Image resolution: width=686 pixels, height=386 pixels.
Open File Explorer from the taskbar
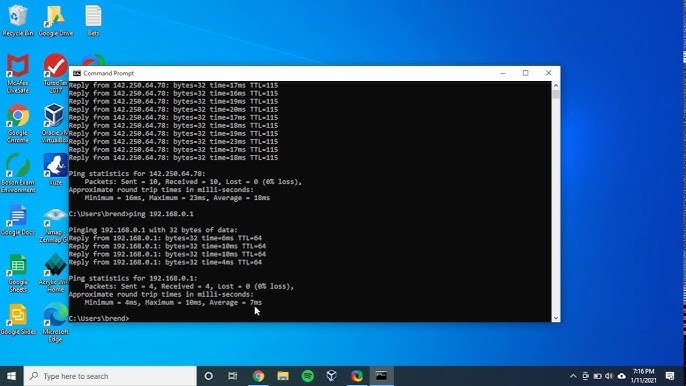pos(283,376)
